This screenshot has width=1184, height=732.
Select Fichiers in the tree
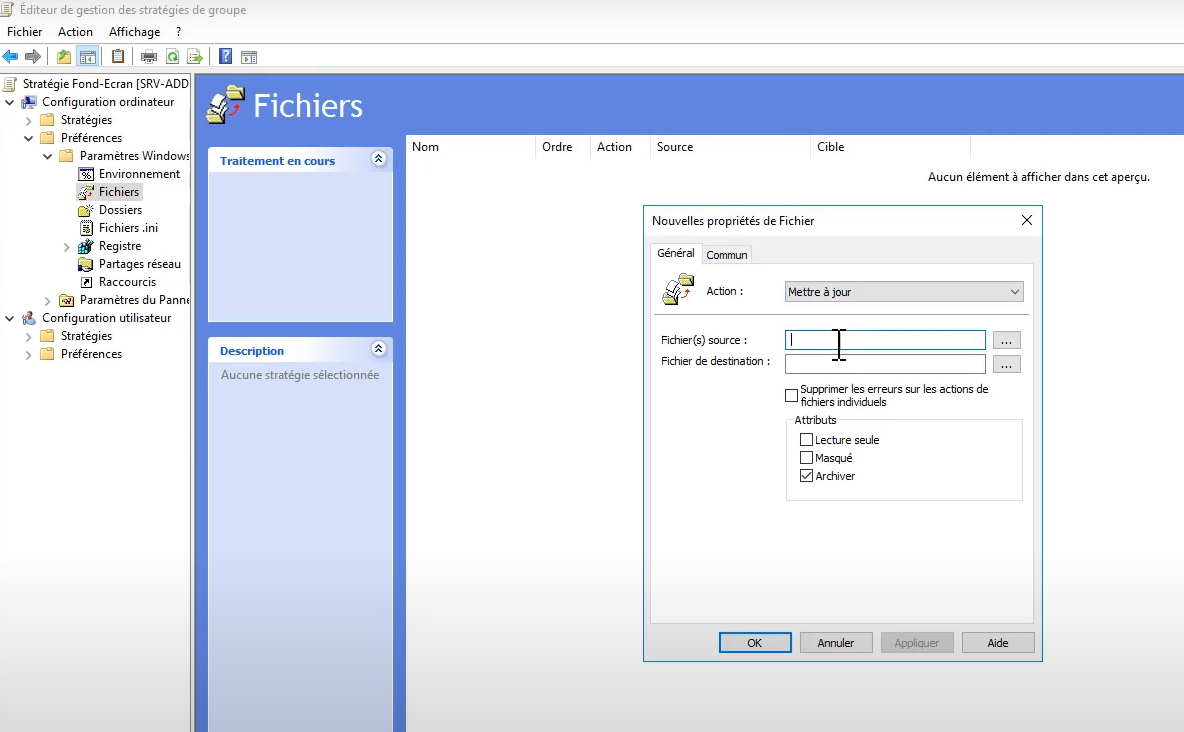(x=119, y=192)
